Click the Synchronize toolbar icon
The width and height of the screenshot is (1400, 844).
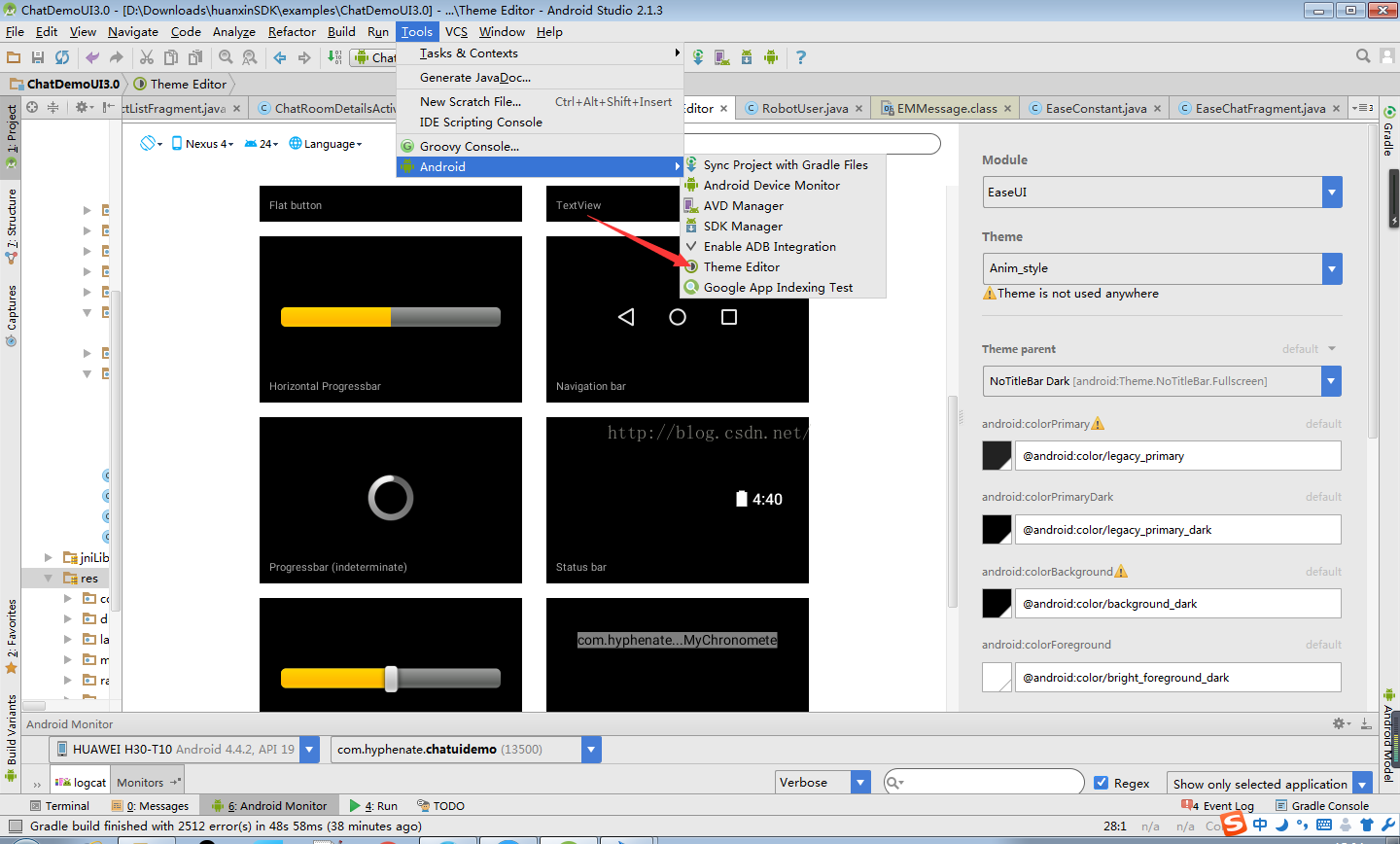[62, 57]
